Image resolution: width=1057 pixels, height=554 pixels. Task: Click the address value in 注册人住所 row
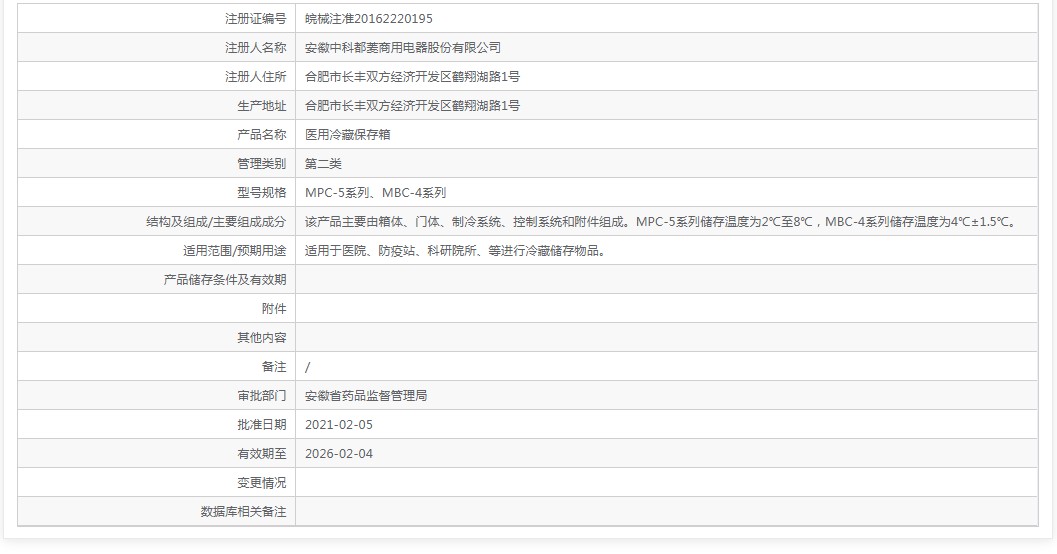point(413,77)
